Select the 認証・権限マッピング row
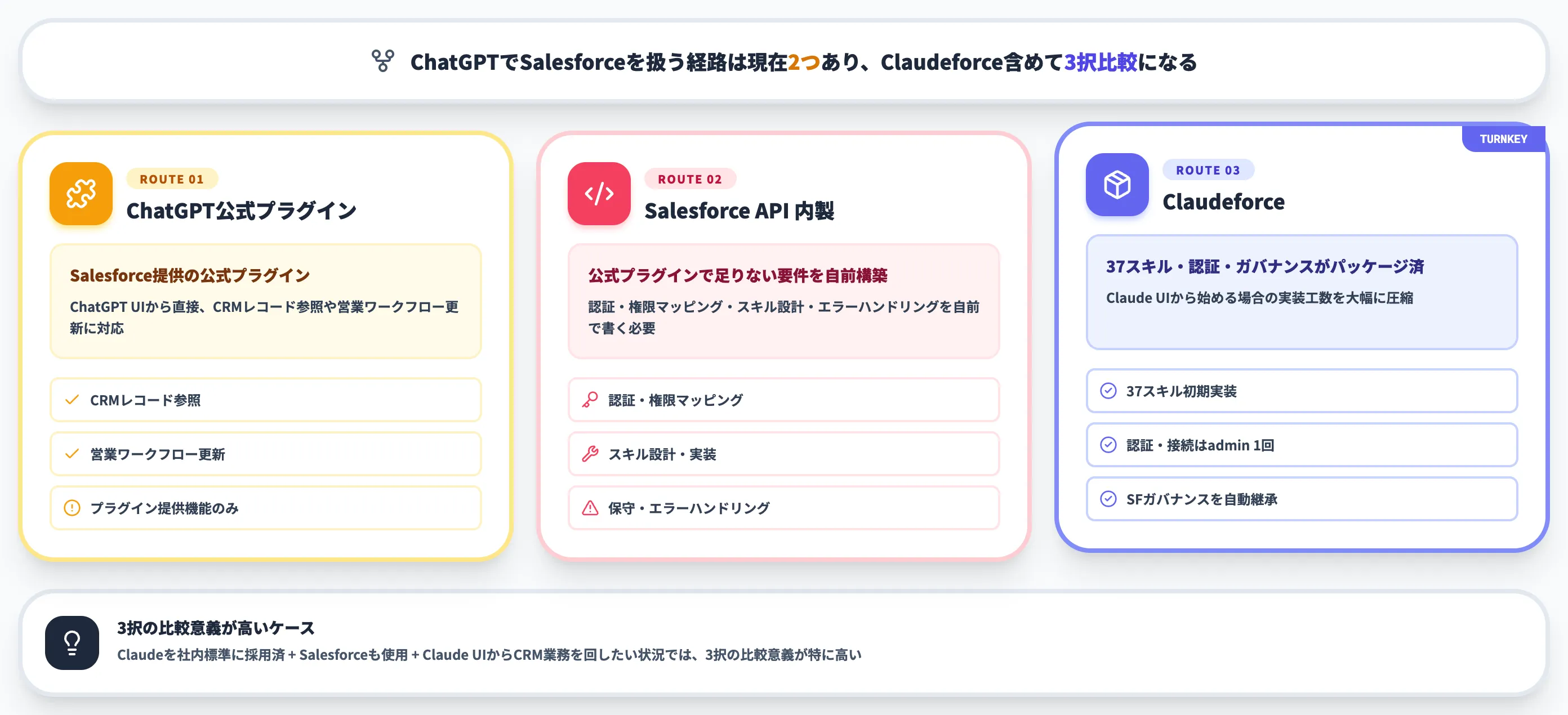Screen dimensions: 1568x715 (x=783, y=400)
